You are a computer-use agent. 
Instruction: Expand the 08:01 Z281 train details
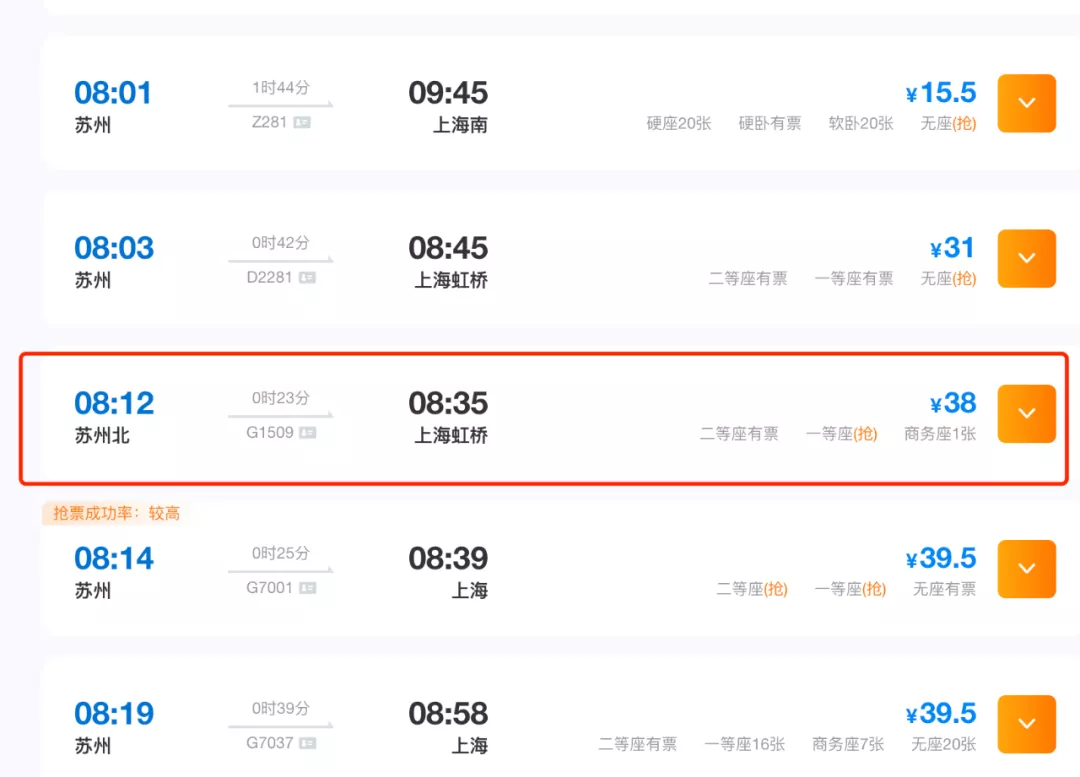point(1026,103)
